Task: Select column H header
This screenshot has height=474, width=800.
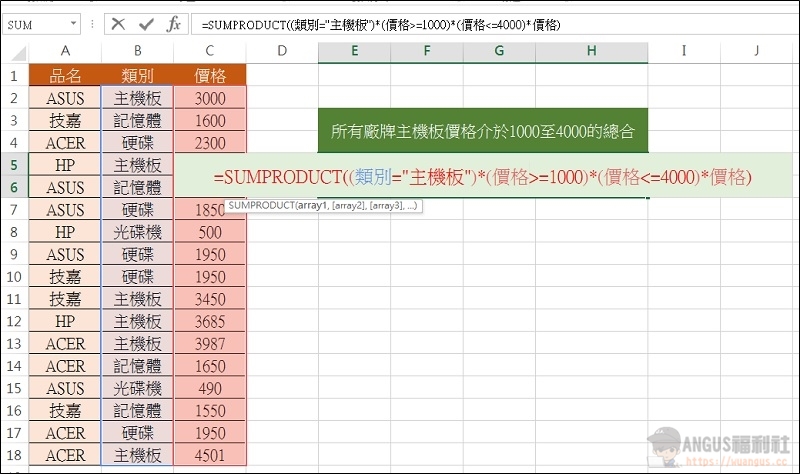Action: [x=592, y=51]
